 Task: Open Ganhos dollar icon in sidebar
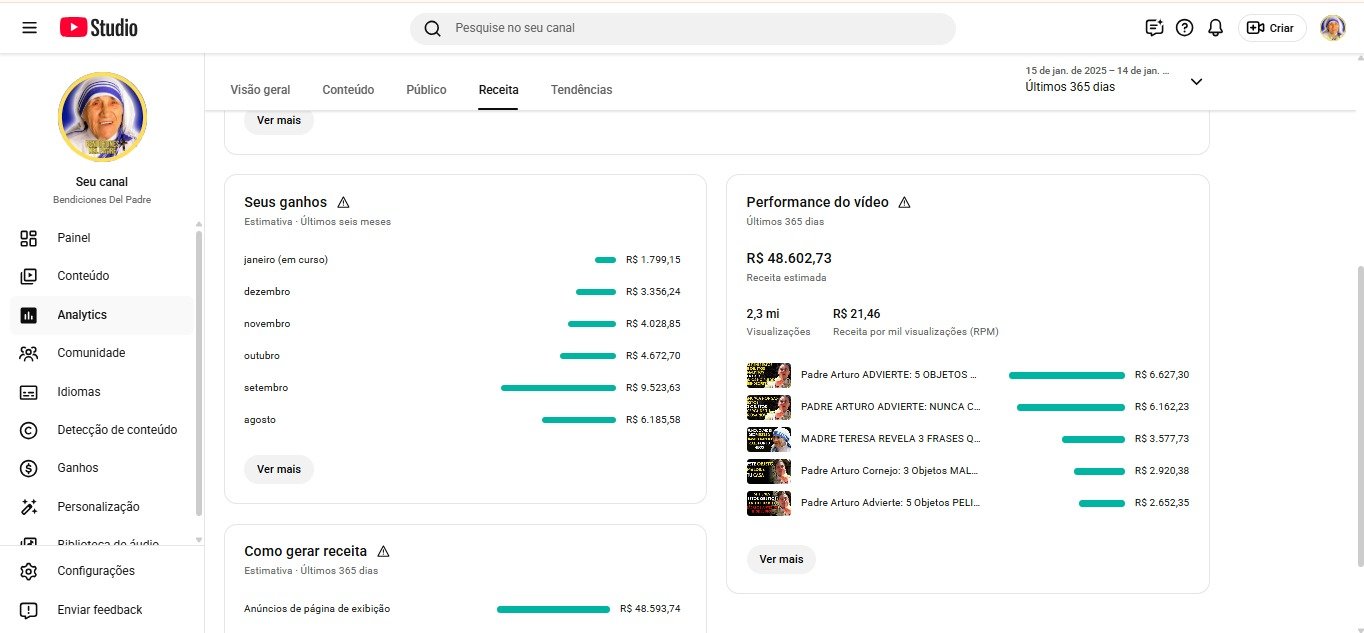(29, 468)
